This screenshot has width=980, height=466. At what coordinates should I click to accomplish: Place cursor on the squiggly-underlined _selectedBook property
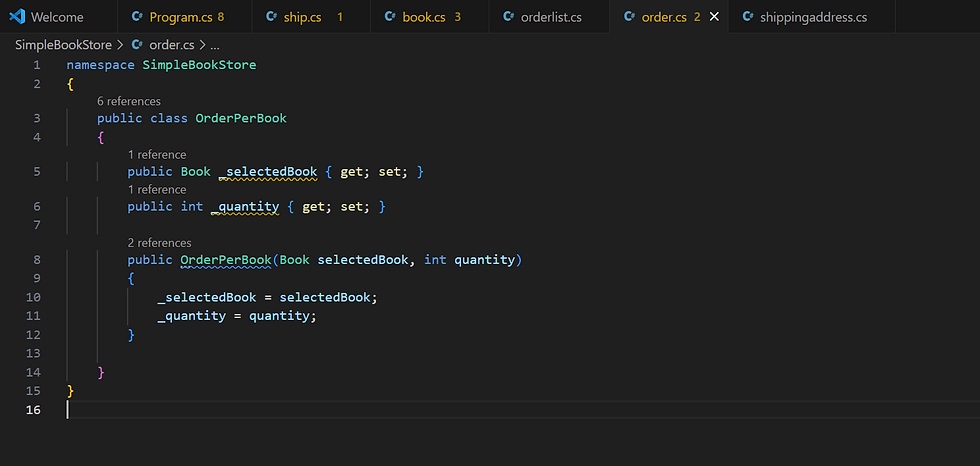tap(271, 172)
